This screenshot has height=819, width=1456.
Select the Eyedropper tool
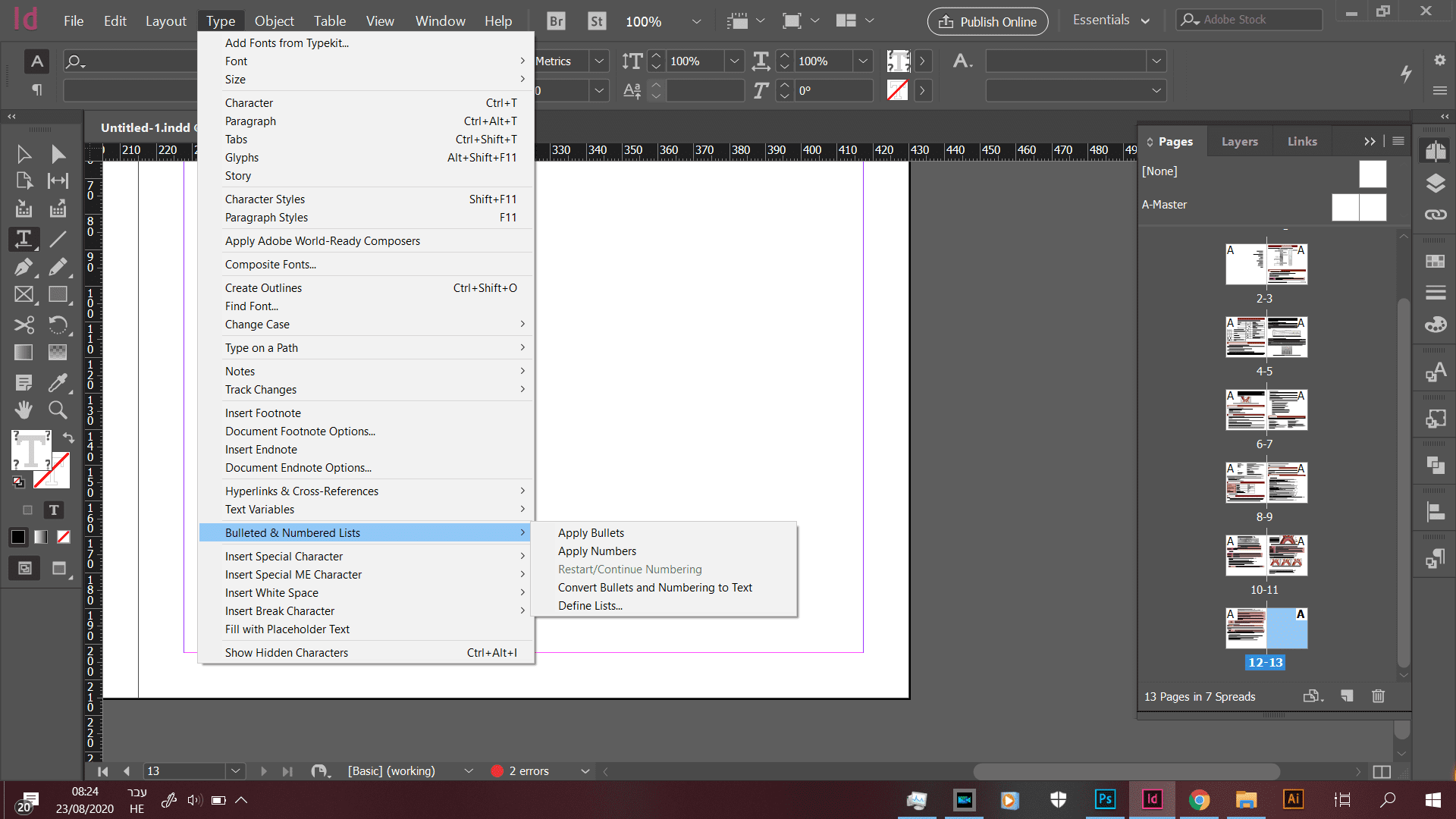(58, 383)
